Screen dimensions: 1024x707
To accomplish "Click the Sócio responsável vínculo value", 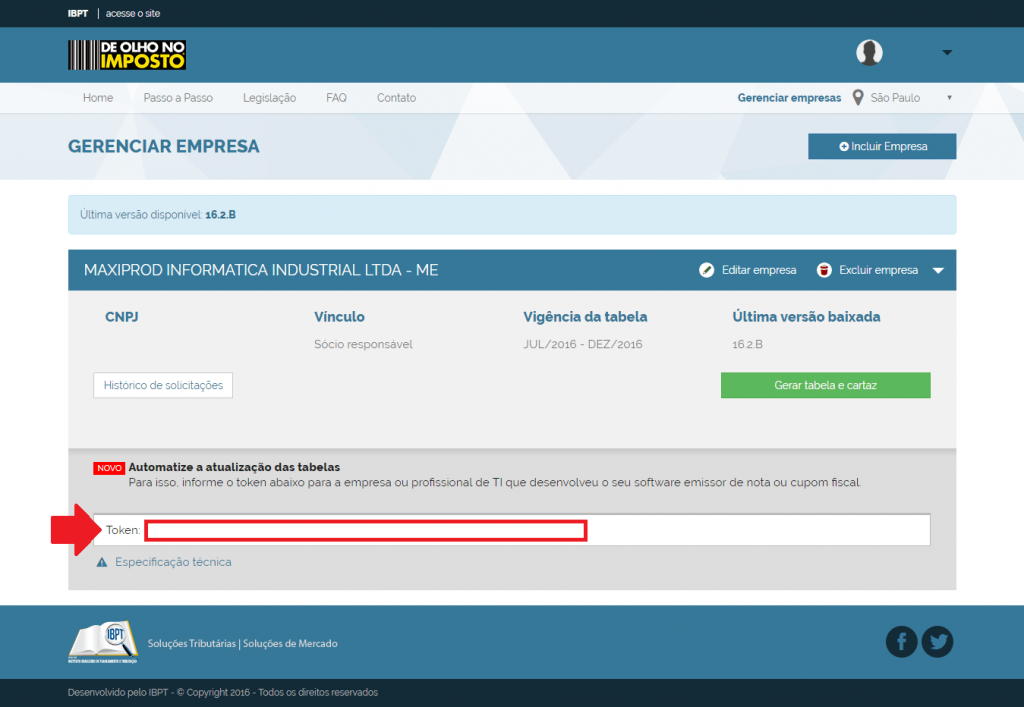I will tap(363, 344).
